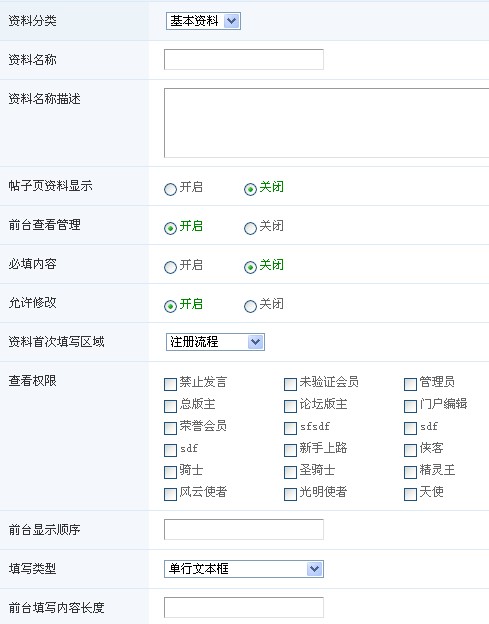Viewport: 489px width, 624px height.
Task: Click the 前台填写内容长度 input field
Action: (x=244, y=607)
